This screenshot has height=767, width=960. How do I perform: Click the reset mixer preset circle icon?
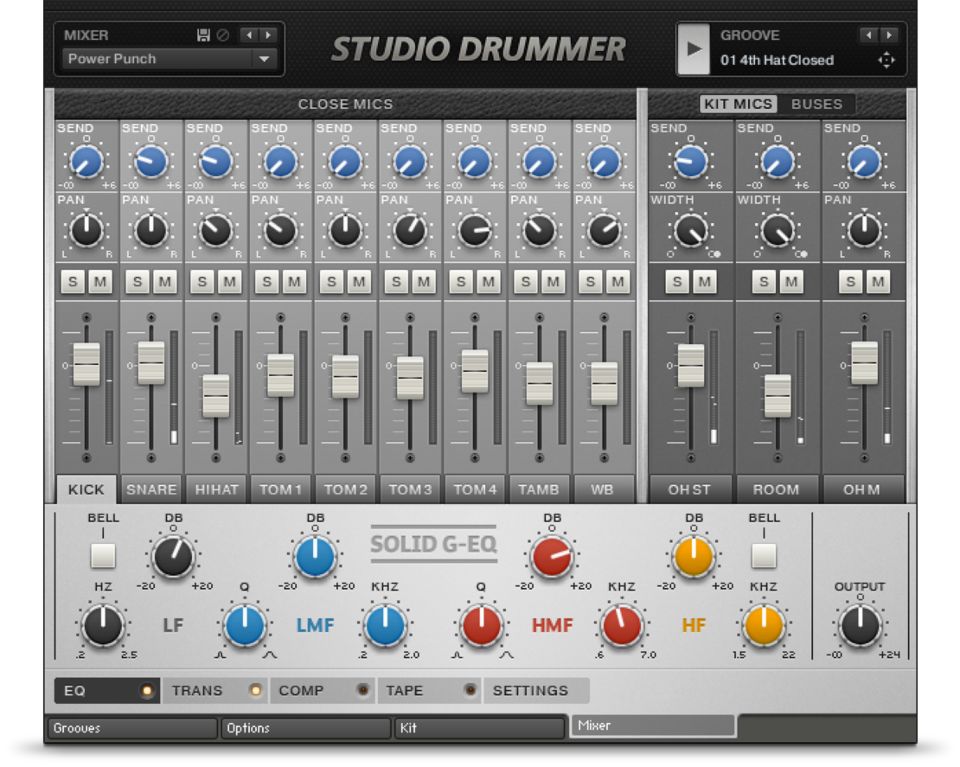(222, 35)
